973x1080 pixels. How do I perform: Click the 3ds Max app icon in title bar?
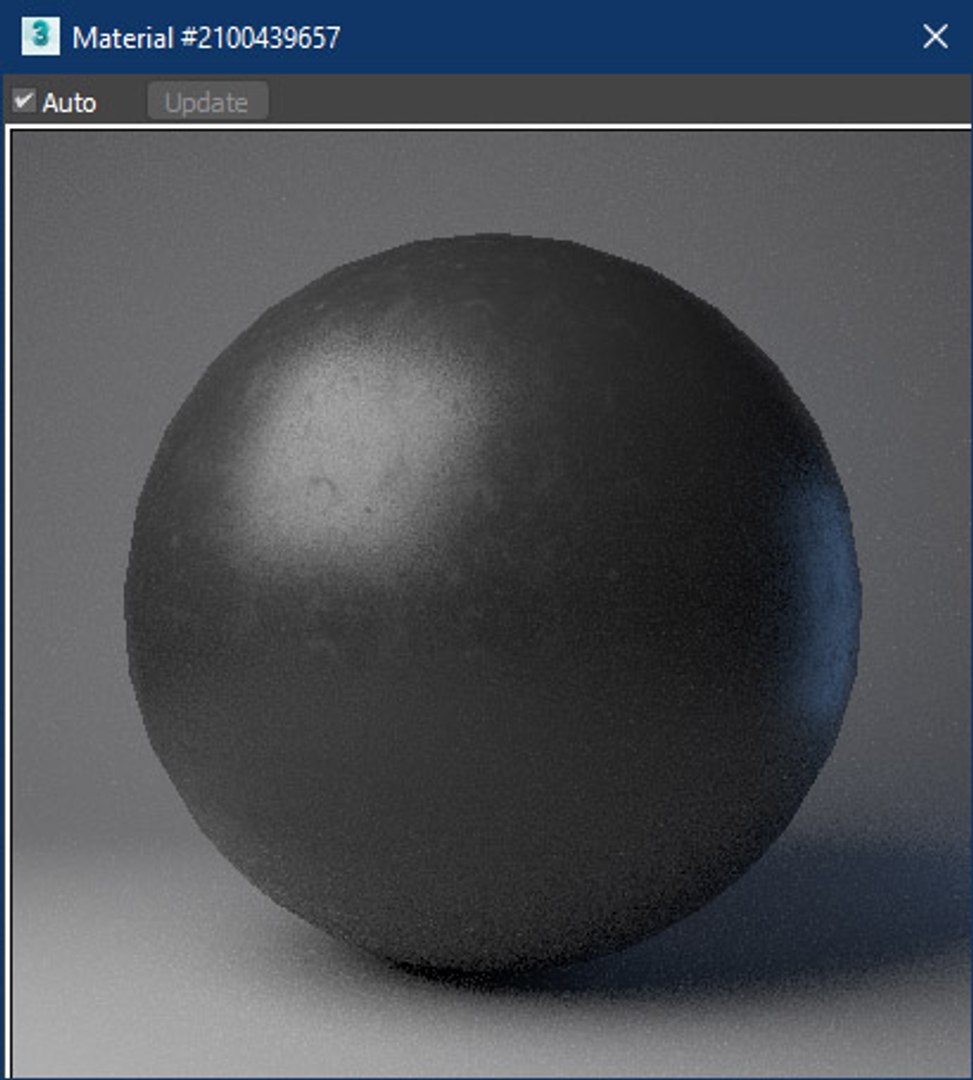[40, 36]
